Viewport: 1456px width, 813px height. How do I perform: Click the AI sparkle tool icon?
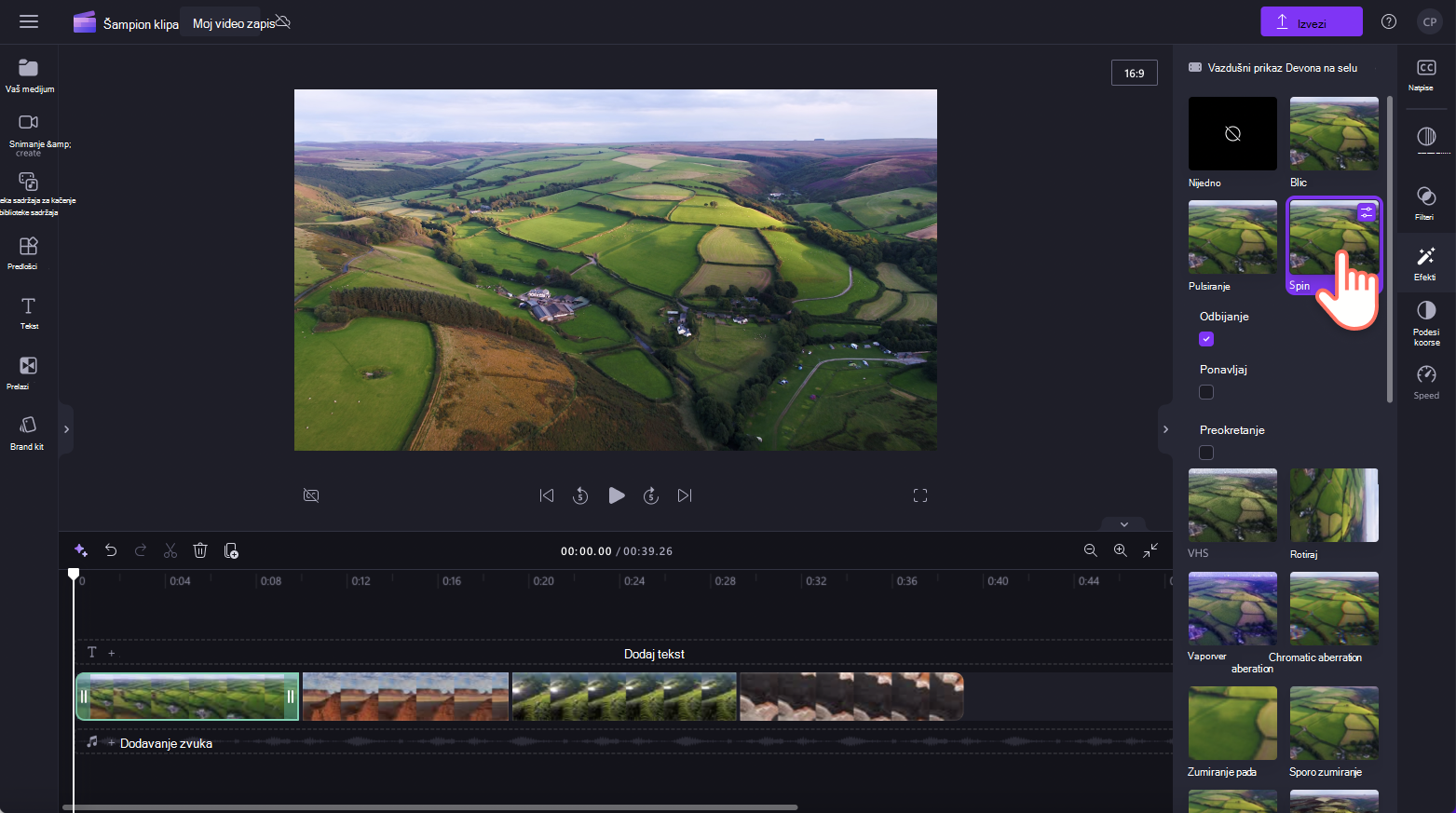pyautogui.click(x=81, y=550)
